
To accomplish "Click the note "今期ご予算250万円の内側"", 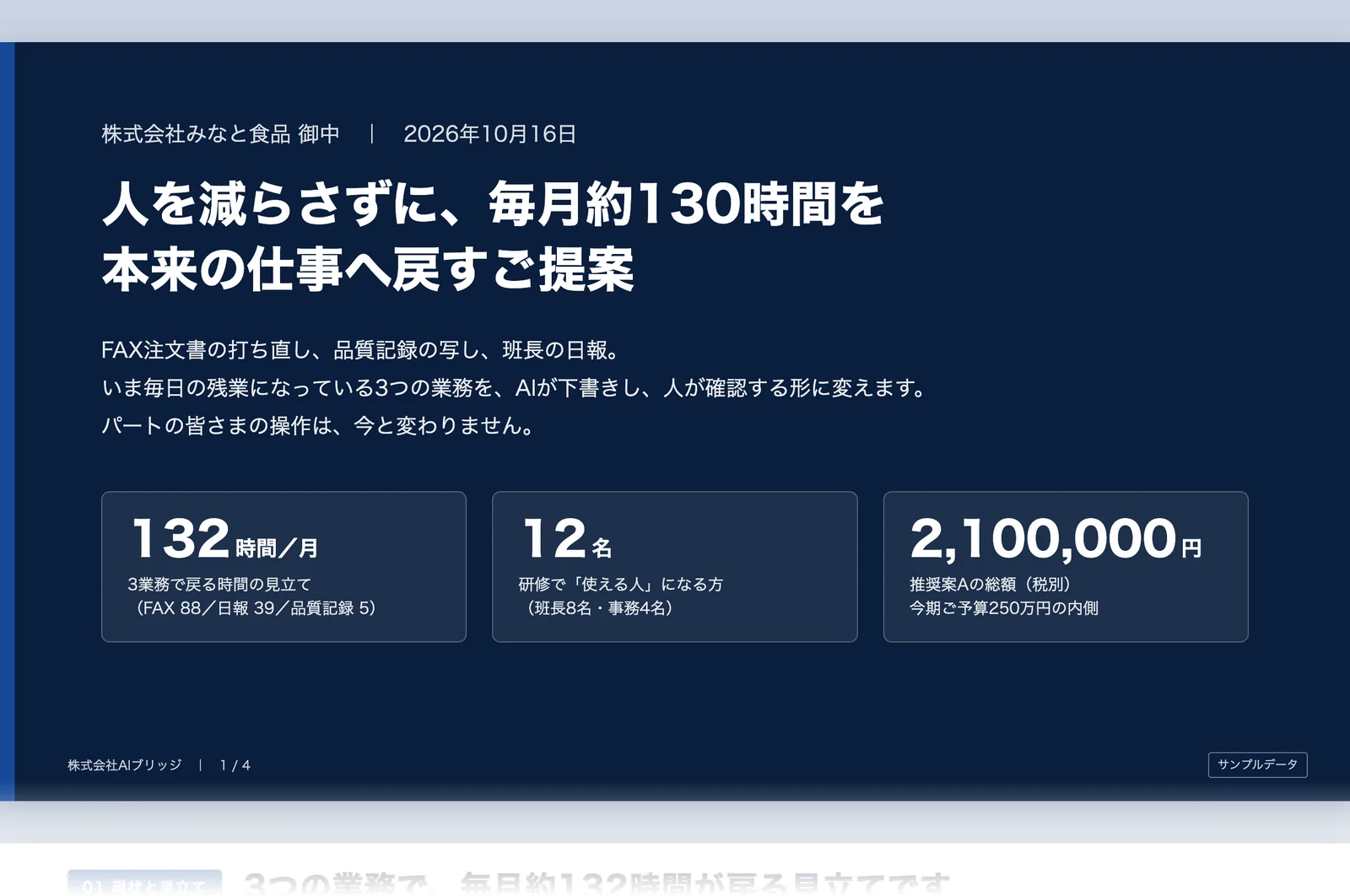I will 1004,608.
